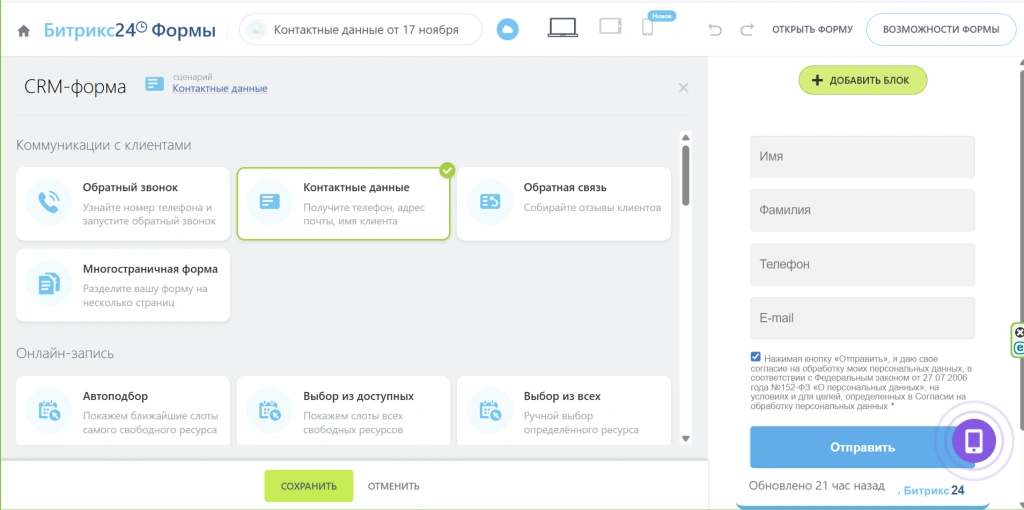
Task: Edit form name Контактные данные от 17 ноября
Action: [x=360, y=29]
